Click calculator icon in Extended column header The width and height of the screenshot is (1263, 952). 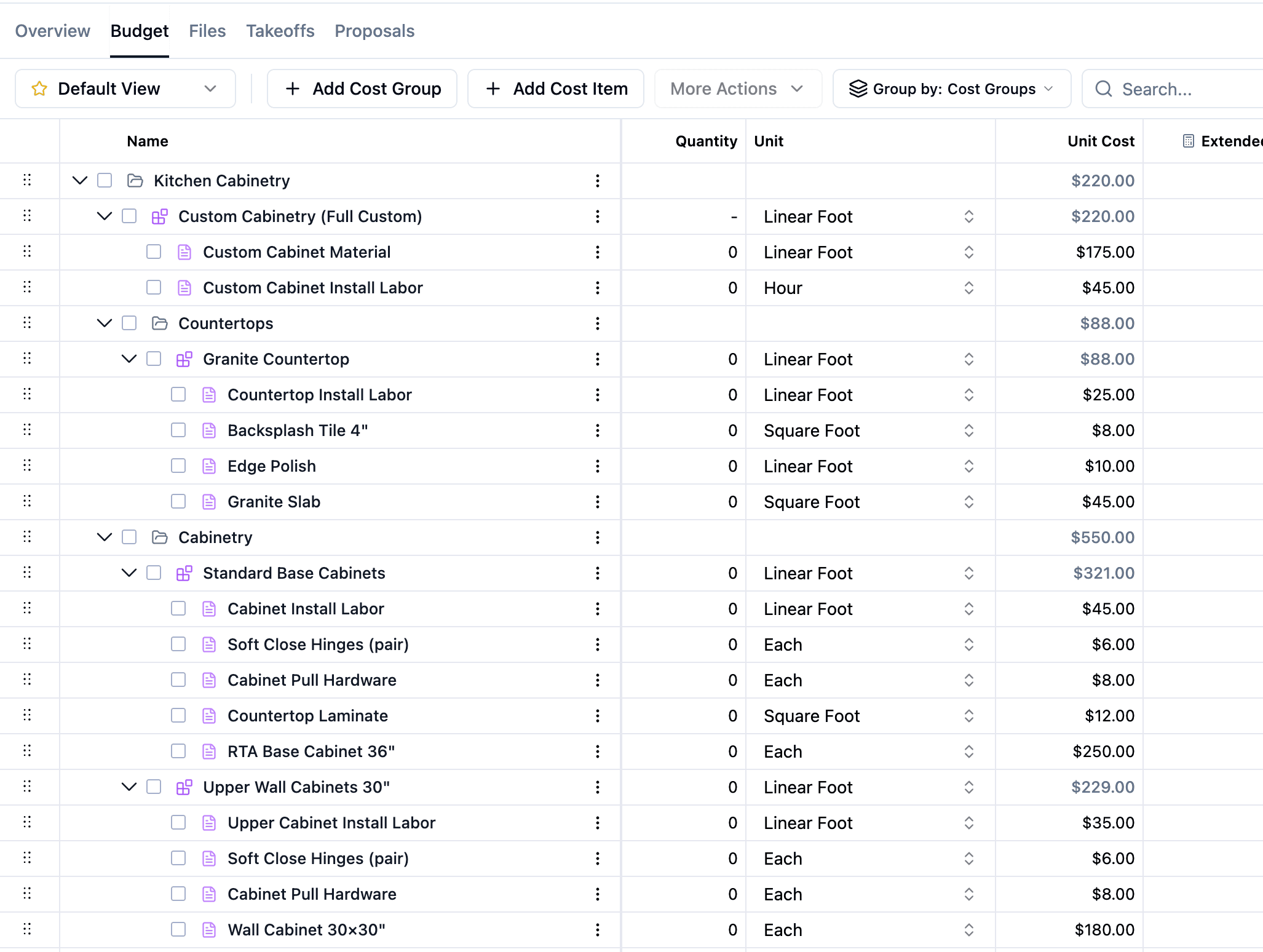(1188, 141)
